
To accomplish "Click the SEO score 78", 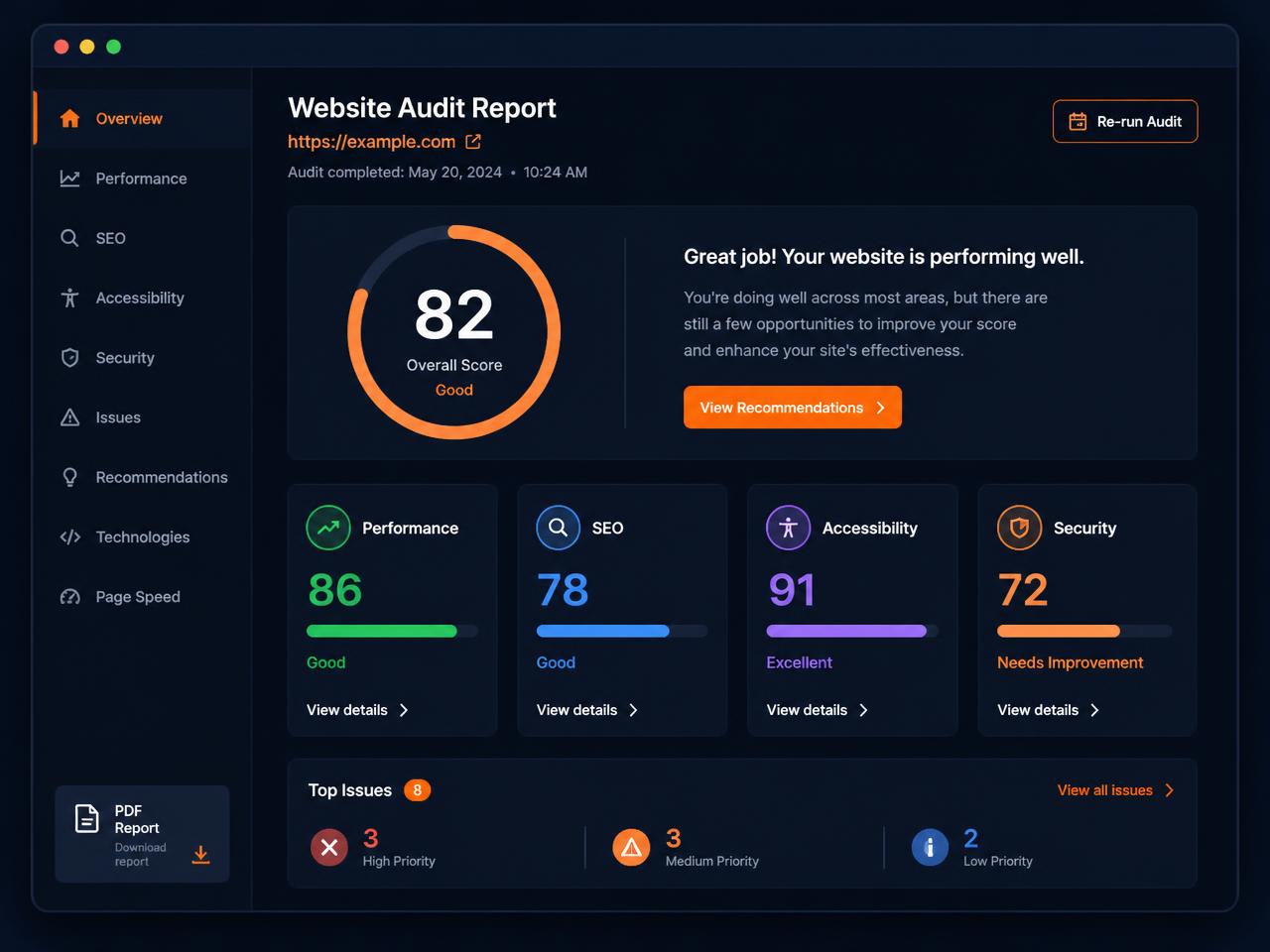I will pos(563,590).
